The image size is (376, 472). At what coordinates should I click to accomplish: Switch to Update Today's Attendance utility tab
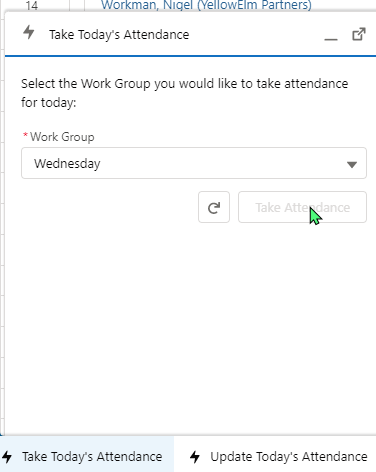[279, 456]
